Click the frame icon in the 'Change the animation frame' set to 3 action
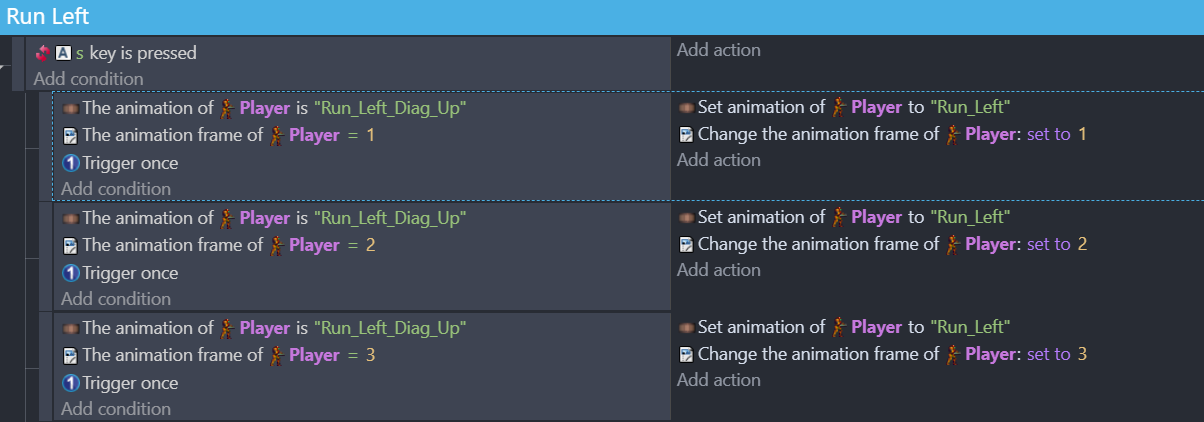Viewport: 1204px width, 422px height. pyautogui.click(x=686, y=354)
